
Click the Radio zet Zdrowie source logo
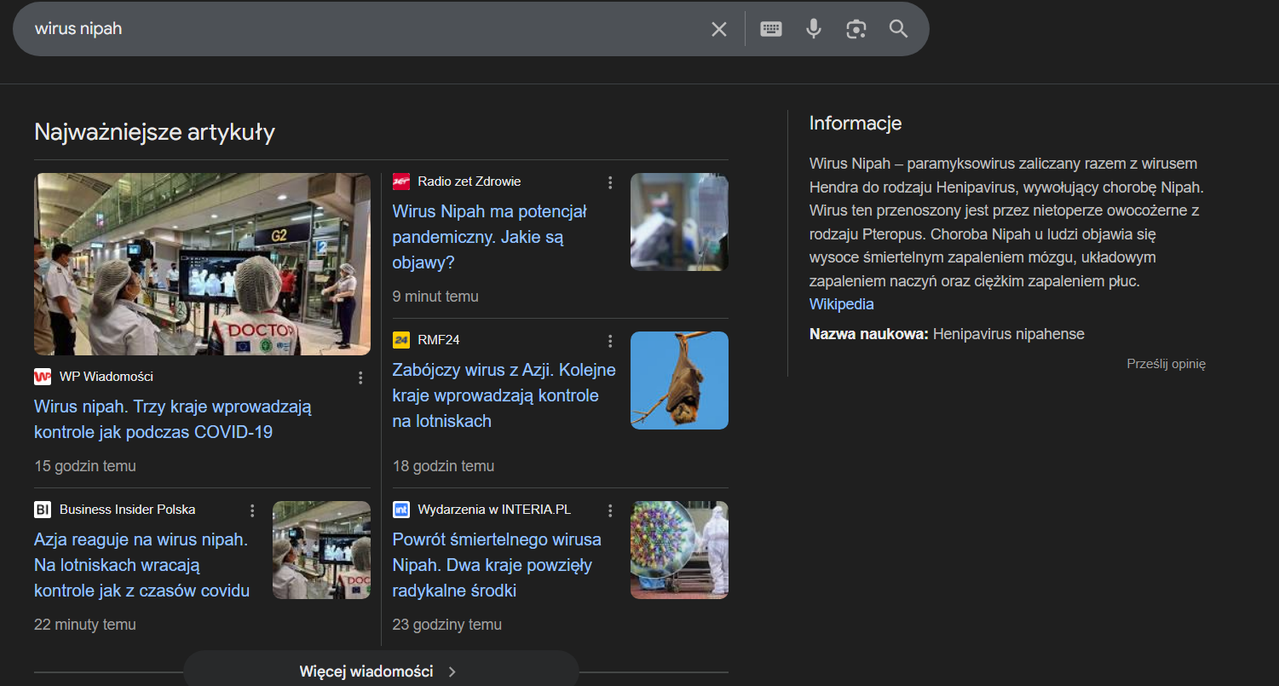(x=401, y=181)
